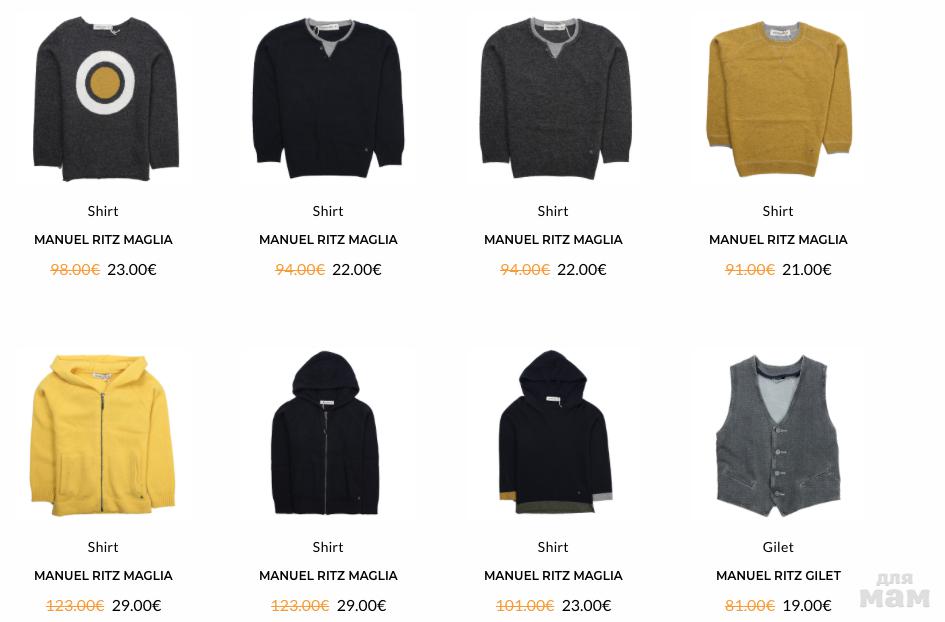Image resolution: width=945 pixels, height=622 pixels.
Task: Open the dark grey sweater priced 22.00€
Action: [555, 98]
